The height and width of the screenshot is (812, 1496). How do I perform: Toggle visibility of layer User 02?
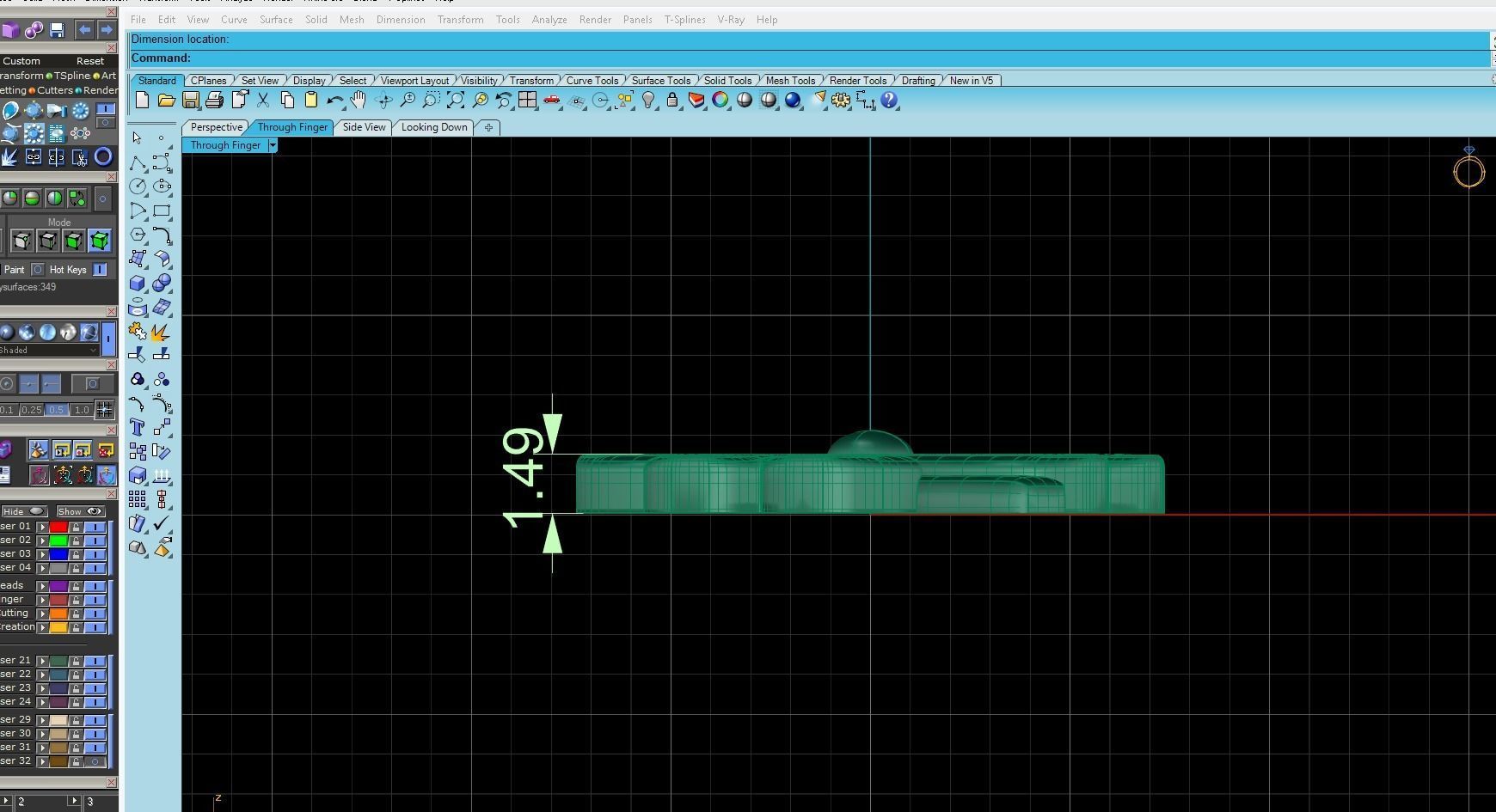point(95,540)
